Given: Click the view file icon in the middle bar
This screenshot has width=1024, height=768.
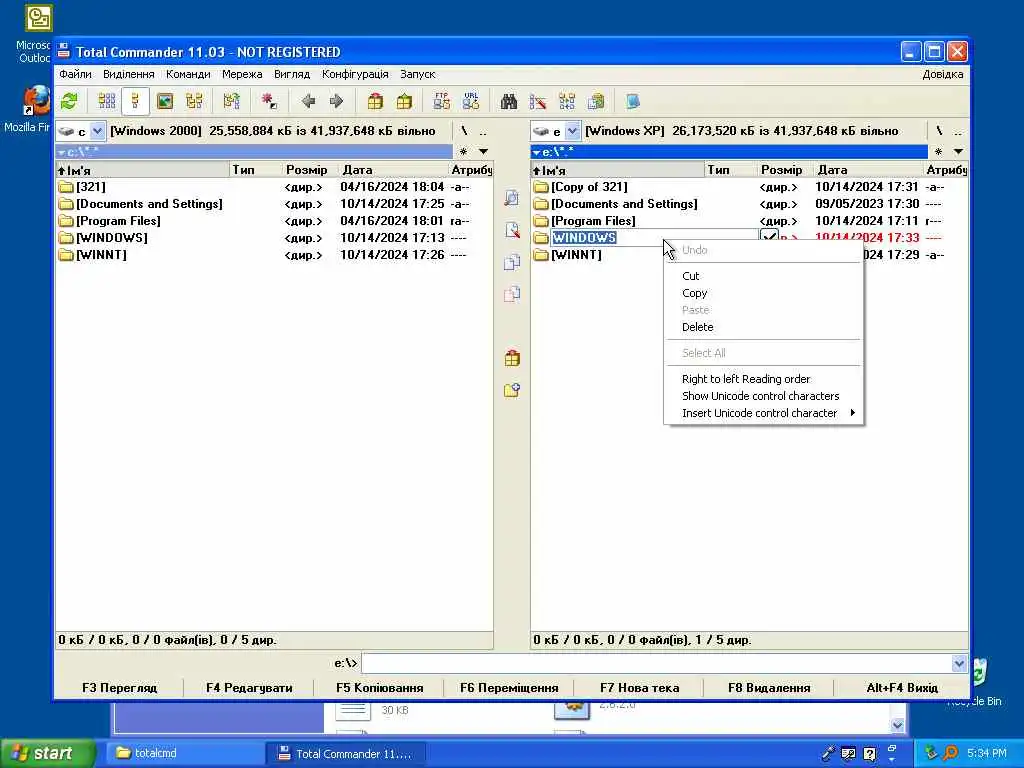Looking at the screenshot, I should click(x=512, y=198).
